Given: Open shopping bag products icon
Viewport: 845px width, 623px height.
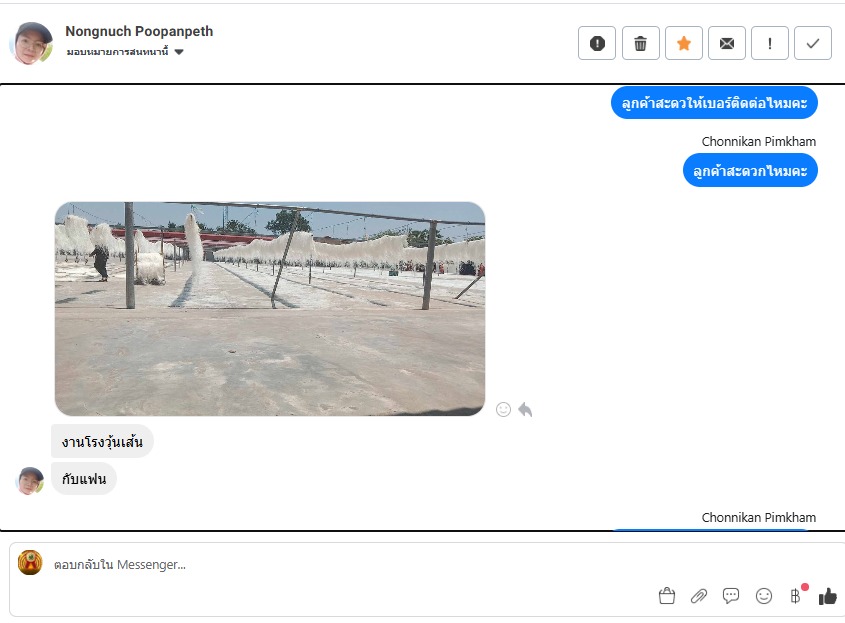Looking at the screenshot, I should (667, 596).
